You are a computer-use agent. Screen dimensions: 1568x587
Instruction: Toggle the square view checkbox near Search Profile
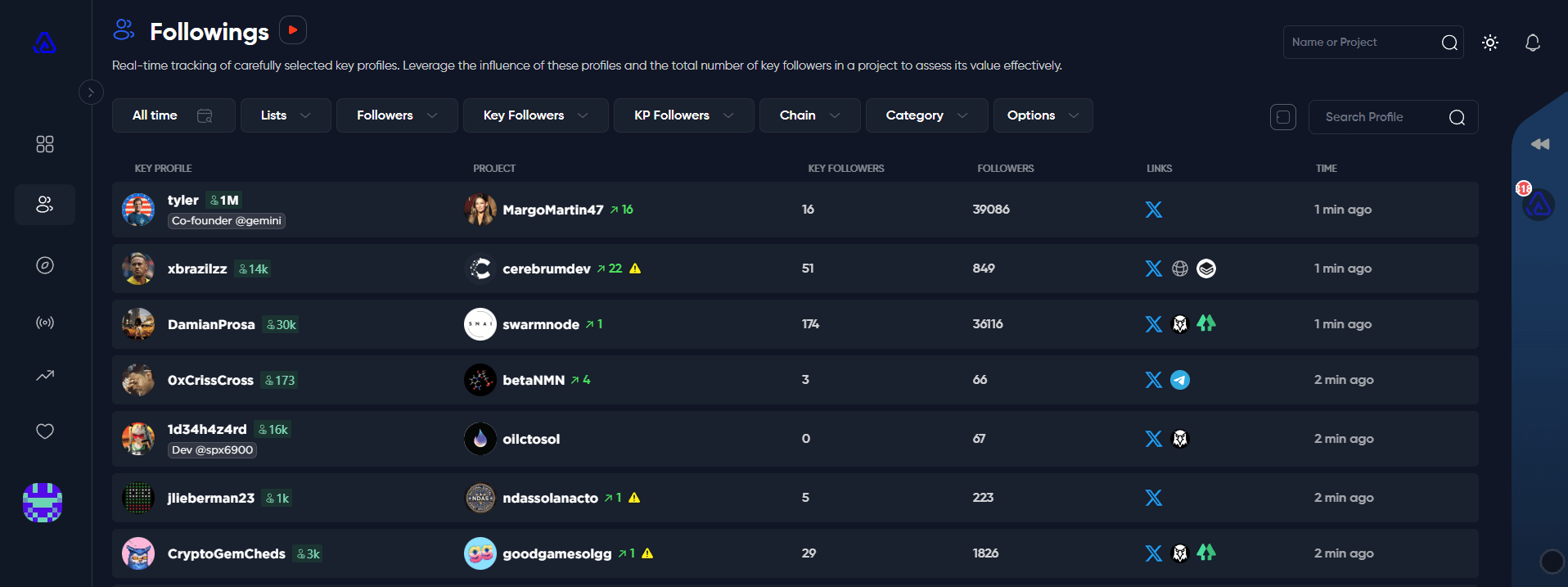1283,117
